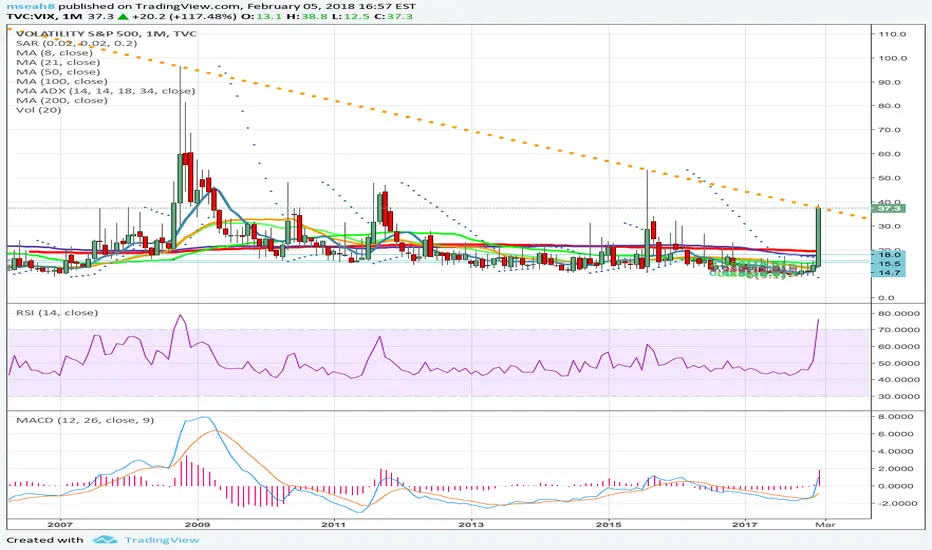Click the 2009 label on time axis
The height and width of the screenshot is (550, 932).
tap(197, 524)
